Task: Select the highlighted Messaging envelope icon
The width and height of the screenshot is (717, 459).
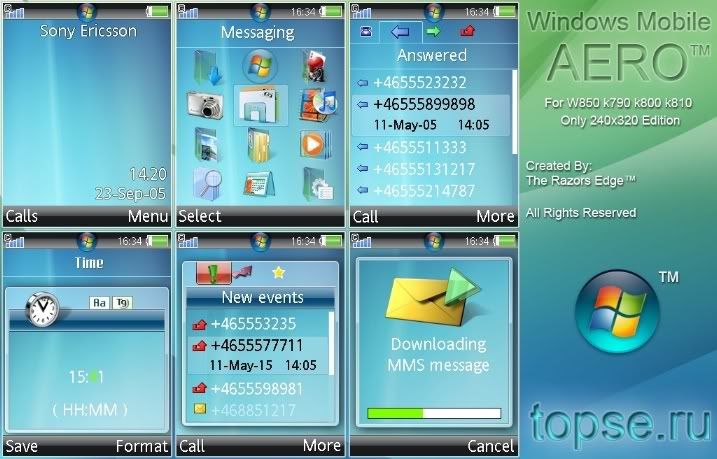Action: [261, 106]
